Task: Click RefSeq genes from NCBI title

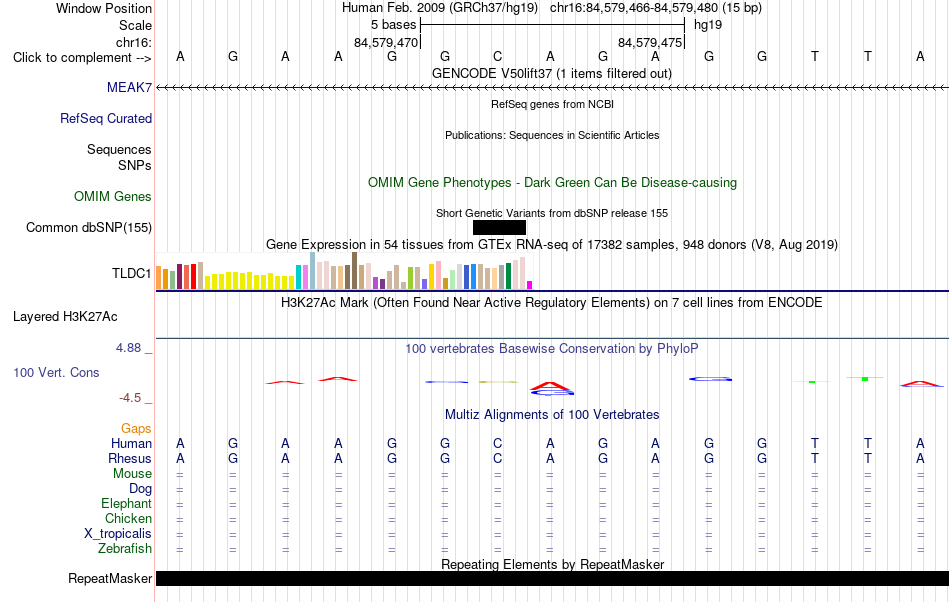Action: tap(552, 104)
